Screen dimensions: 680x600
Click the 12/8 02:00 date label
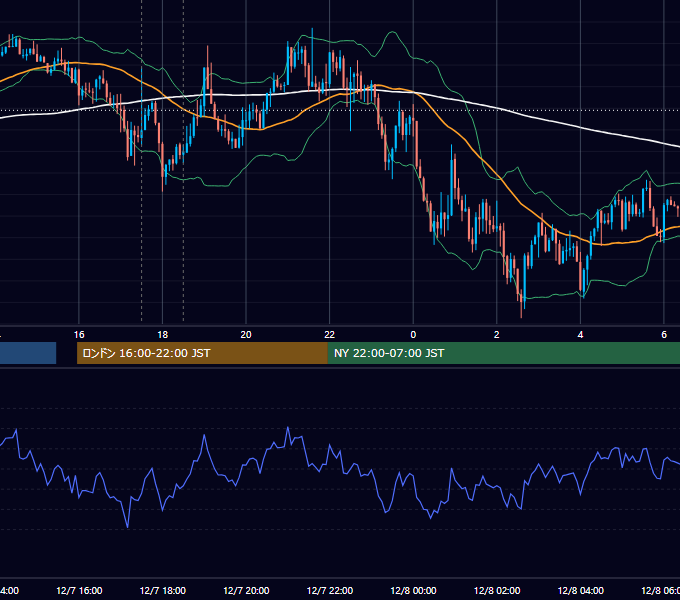[497, 590]
